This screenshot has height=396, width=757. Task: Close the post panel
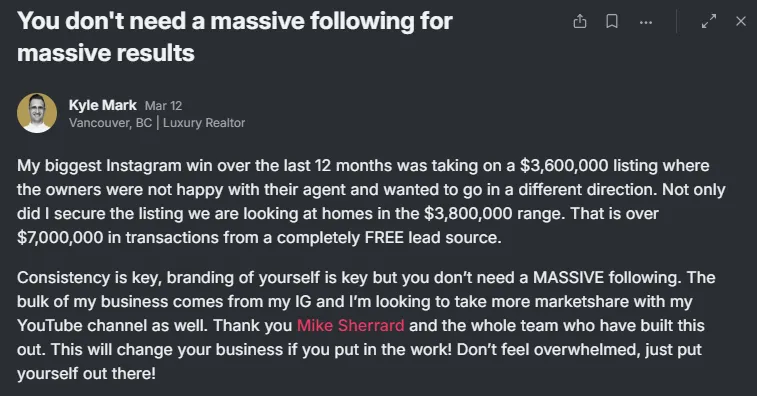741,21
